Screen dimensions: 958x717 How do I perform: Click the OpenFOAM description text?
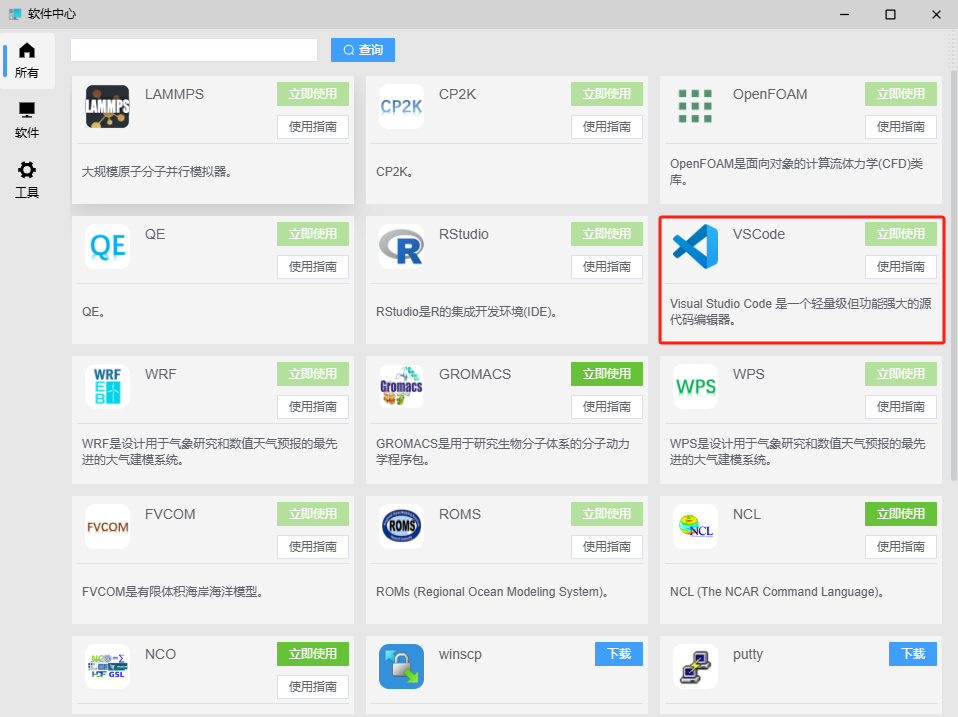(796, 172)
